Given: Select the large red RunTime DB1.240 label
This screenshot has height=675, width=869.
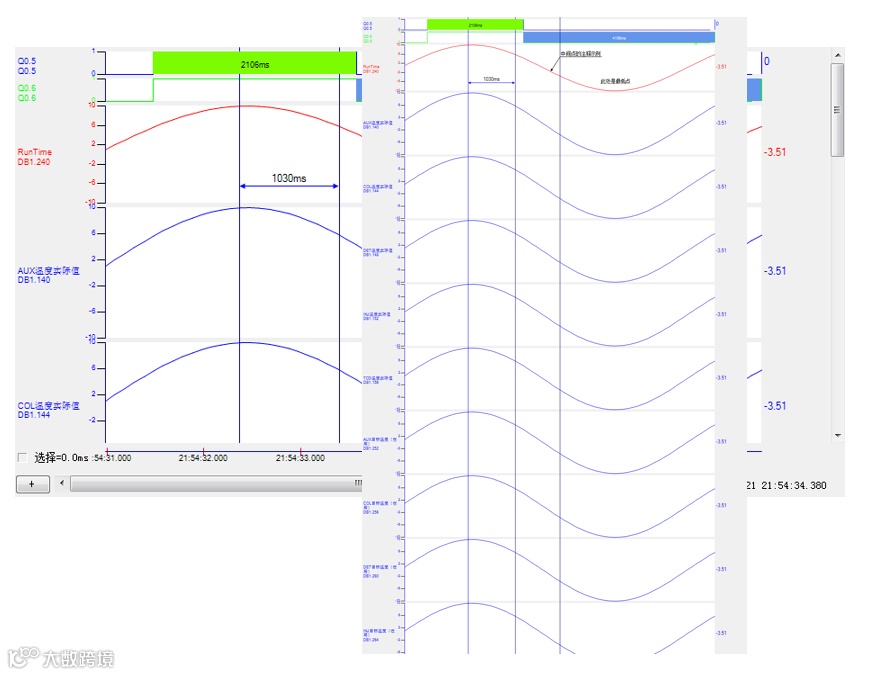Looking at the screenshot, I should tap(34, 157).
